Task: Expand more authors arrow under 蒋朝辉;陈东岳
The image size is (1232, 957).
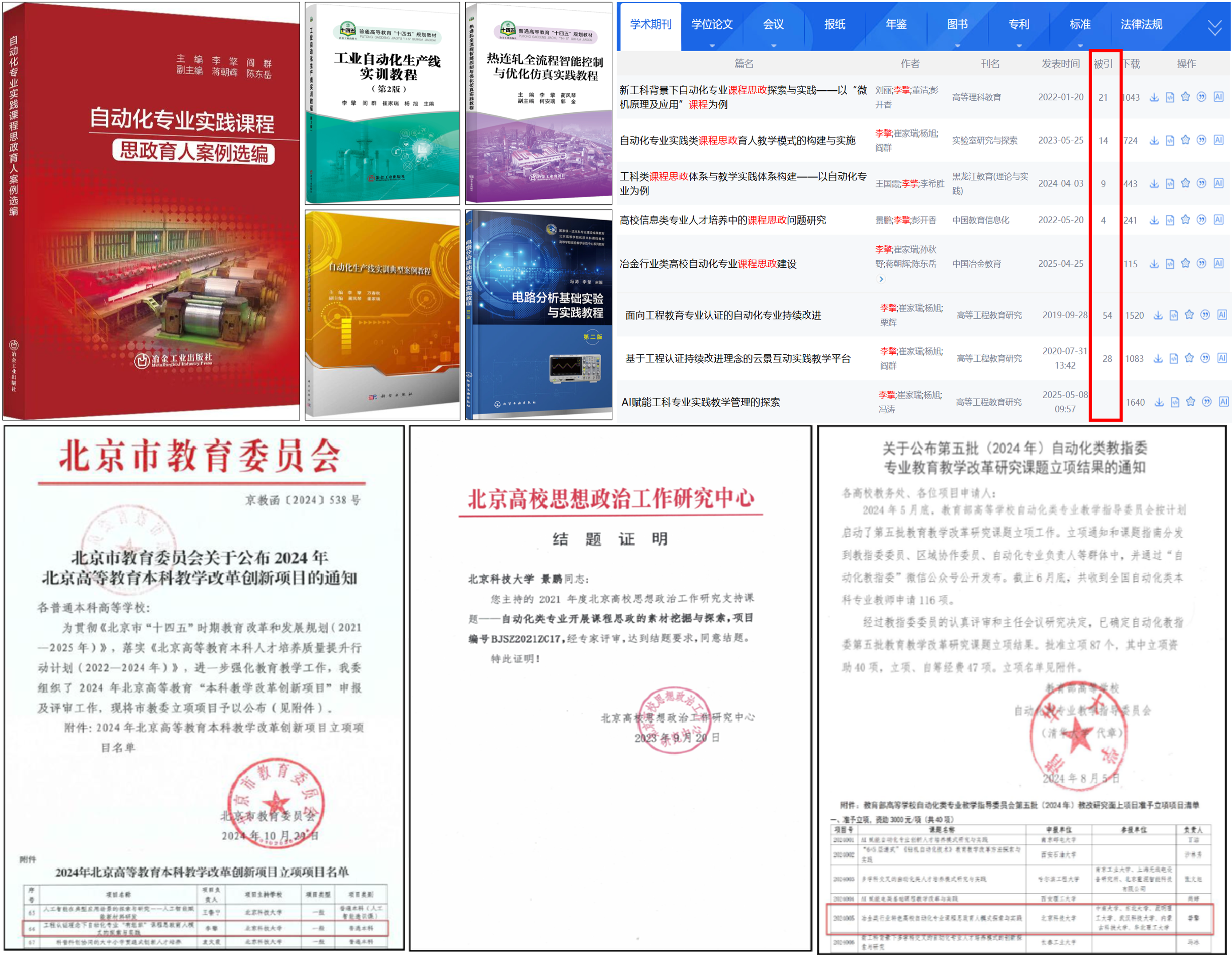Action: pyautogui.click(x=881, y=279)
